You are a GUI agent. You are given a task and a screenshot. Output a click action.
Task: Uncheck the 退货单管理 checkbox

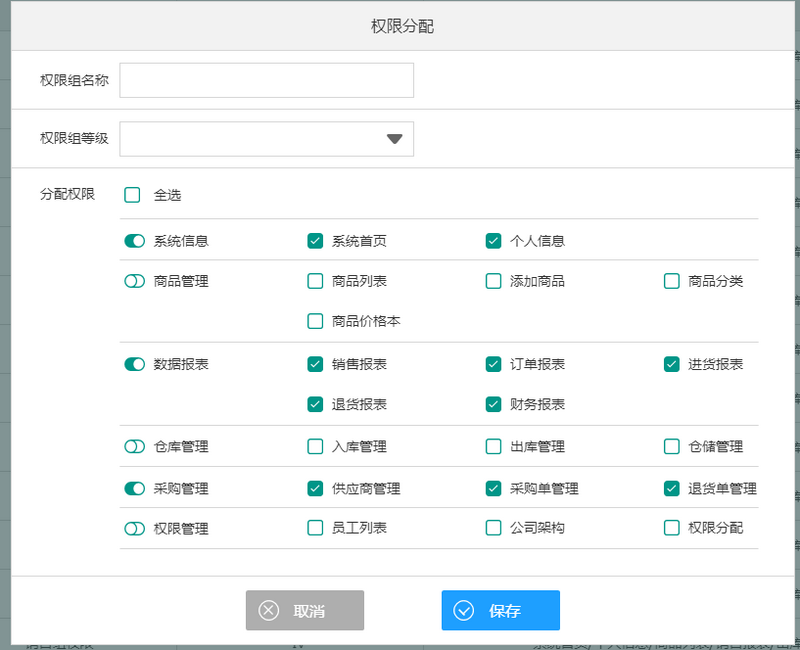click(x=672, y=489)
